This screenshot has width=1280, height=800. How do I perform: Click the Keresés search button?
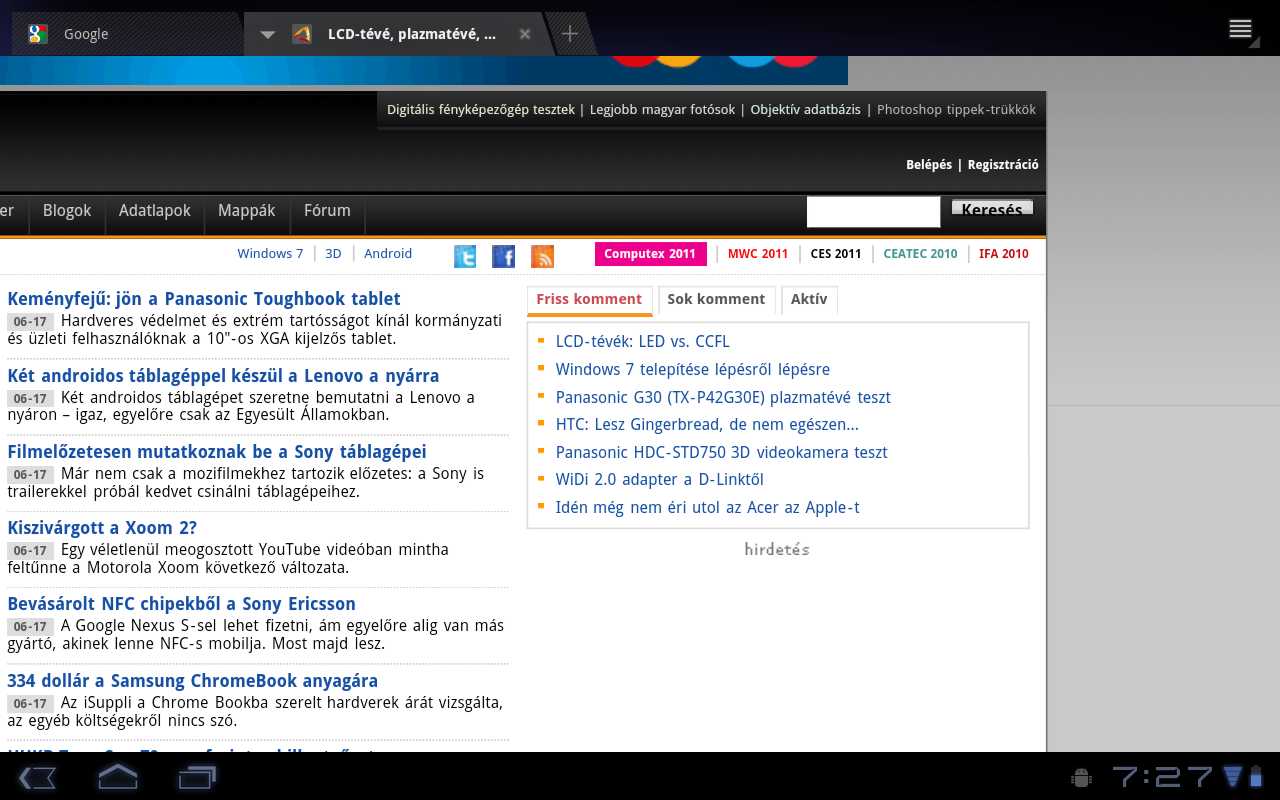click(x=992, y=208)
